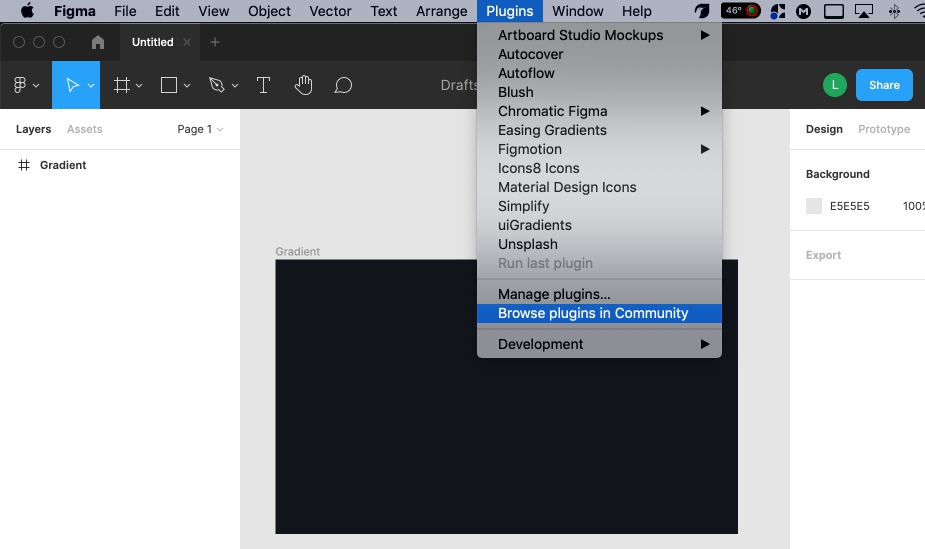
Task: Switch to the Design tab
Action: [x=824, y=129]
